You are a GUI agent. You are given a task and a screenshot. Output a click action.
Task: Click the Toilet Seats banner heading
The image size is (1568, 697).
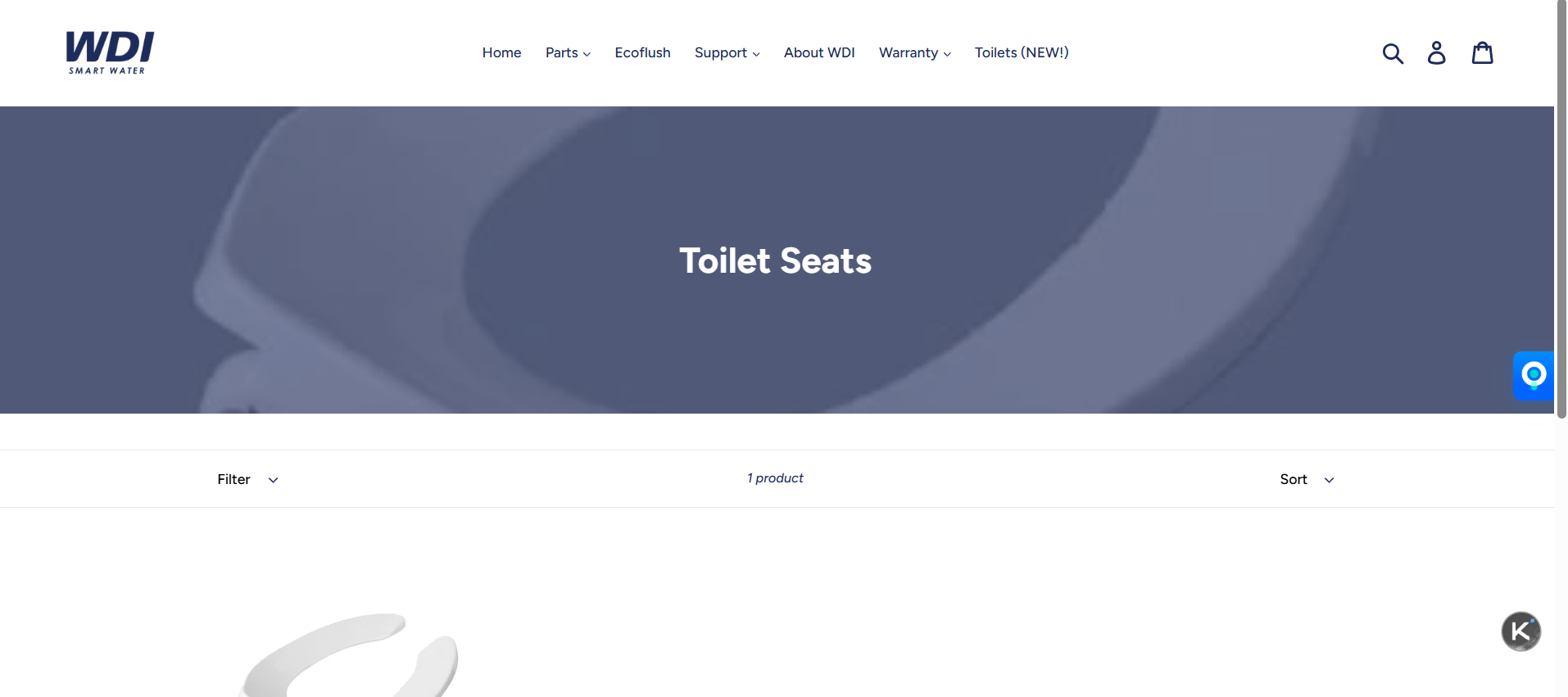click(x=775, y=260)
